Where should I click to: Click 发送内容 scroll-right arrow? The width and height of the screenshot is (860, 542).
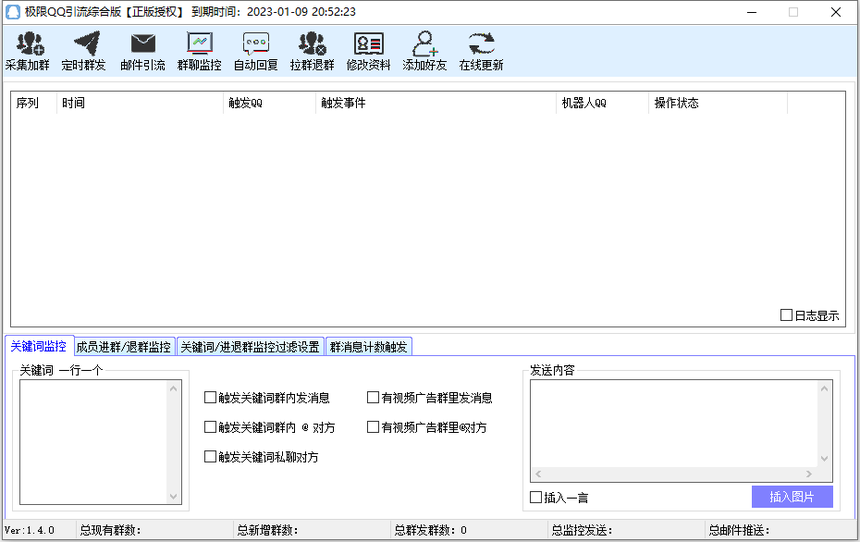tap(809, 474)
